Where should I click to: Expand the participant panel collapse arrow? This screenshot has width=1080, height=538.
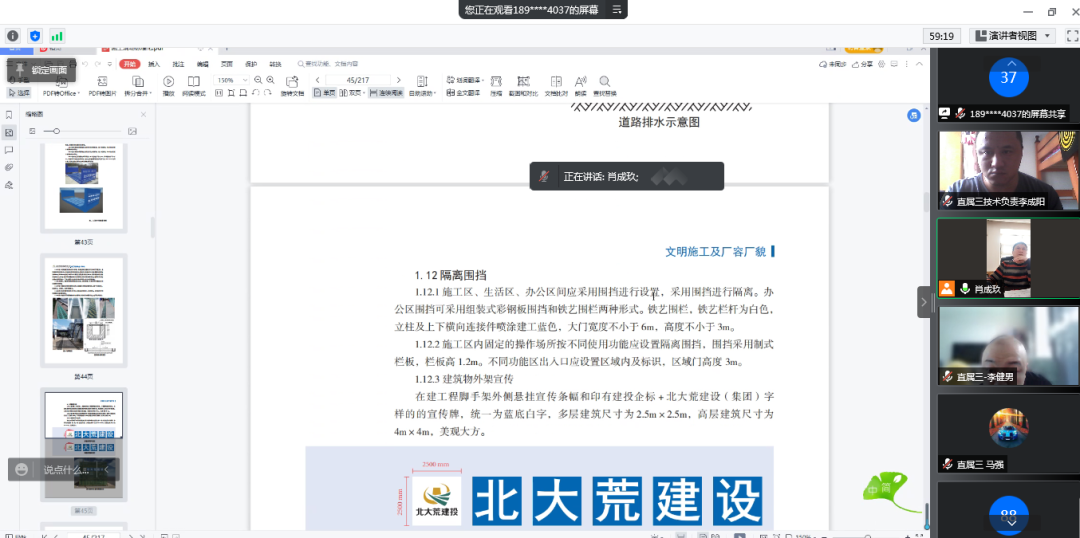[924, 301]
